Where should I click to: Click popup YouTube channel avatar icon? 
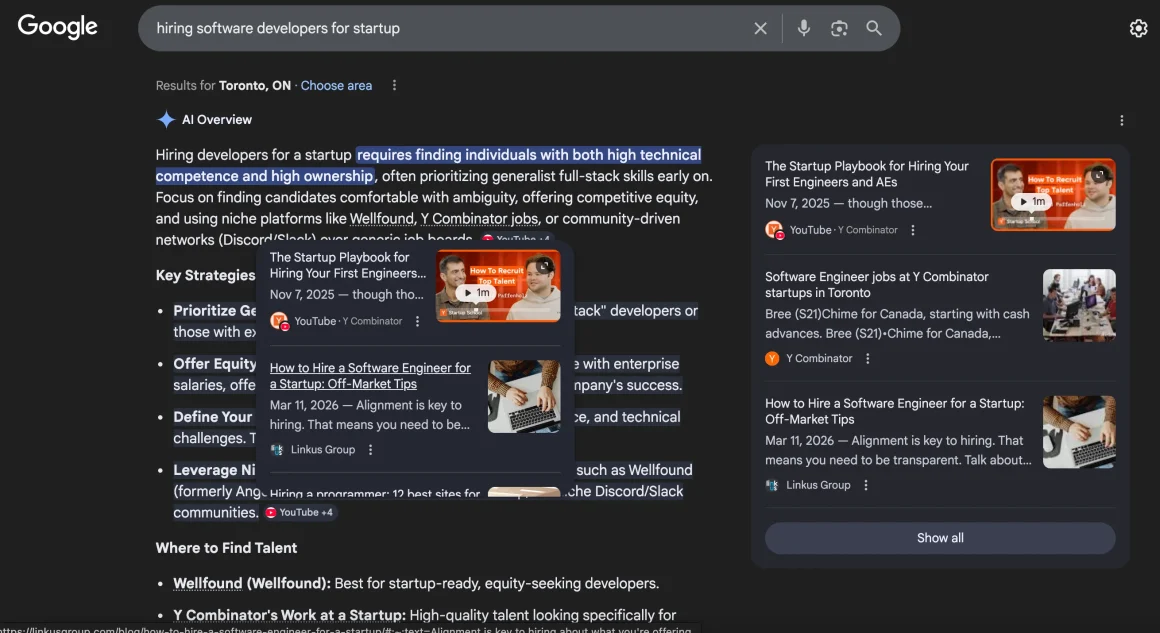click(x=279, y=322)
